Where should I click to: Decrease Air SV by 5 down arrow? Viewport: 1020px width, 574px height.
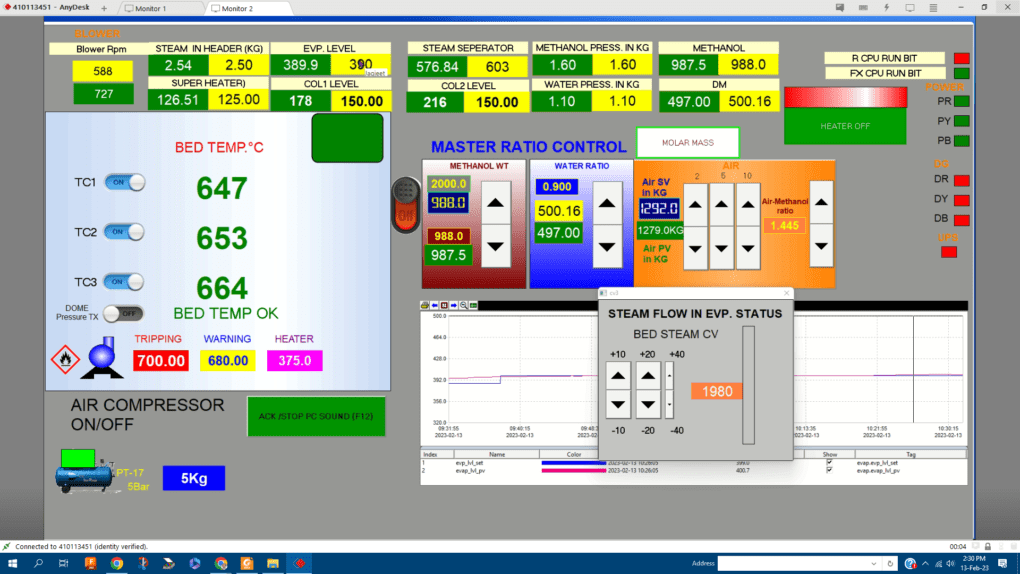pos(721,248)
